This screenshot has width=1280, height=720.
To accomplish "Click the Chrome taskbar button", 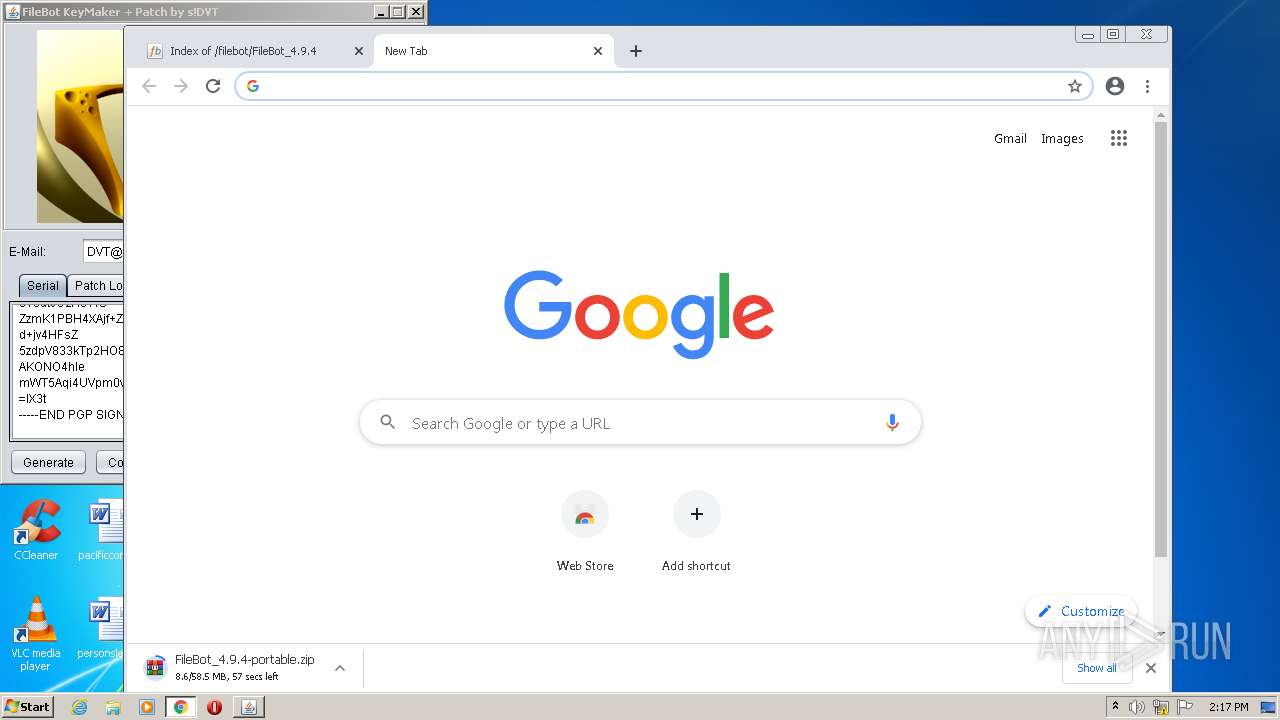I will click(x=181, y=707).
